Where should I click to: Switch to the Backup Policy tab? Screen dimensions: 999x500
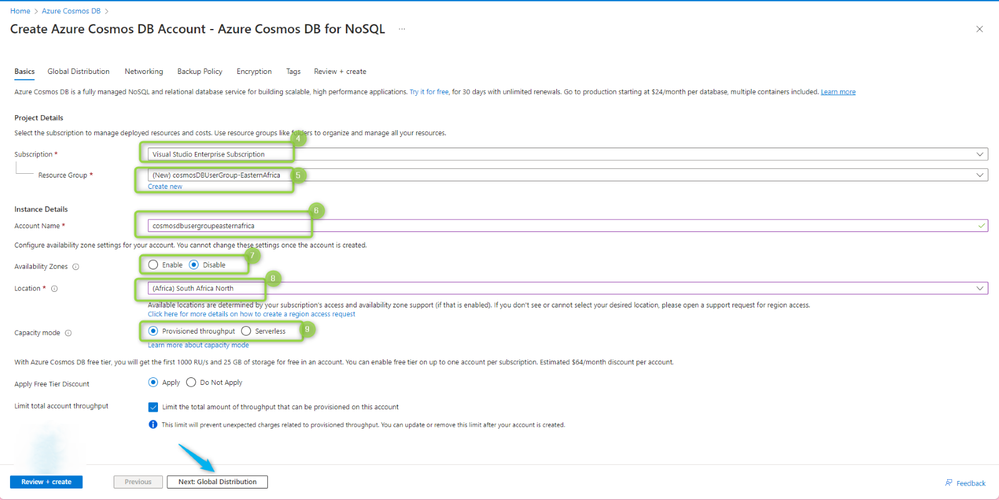tap(199, 71)
